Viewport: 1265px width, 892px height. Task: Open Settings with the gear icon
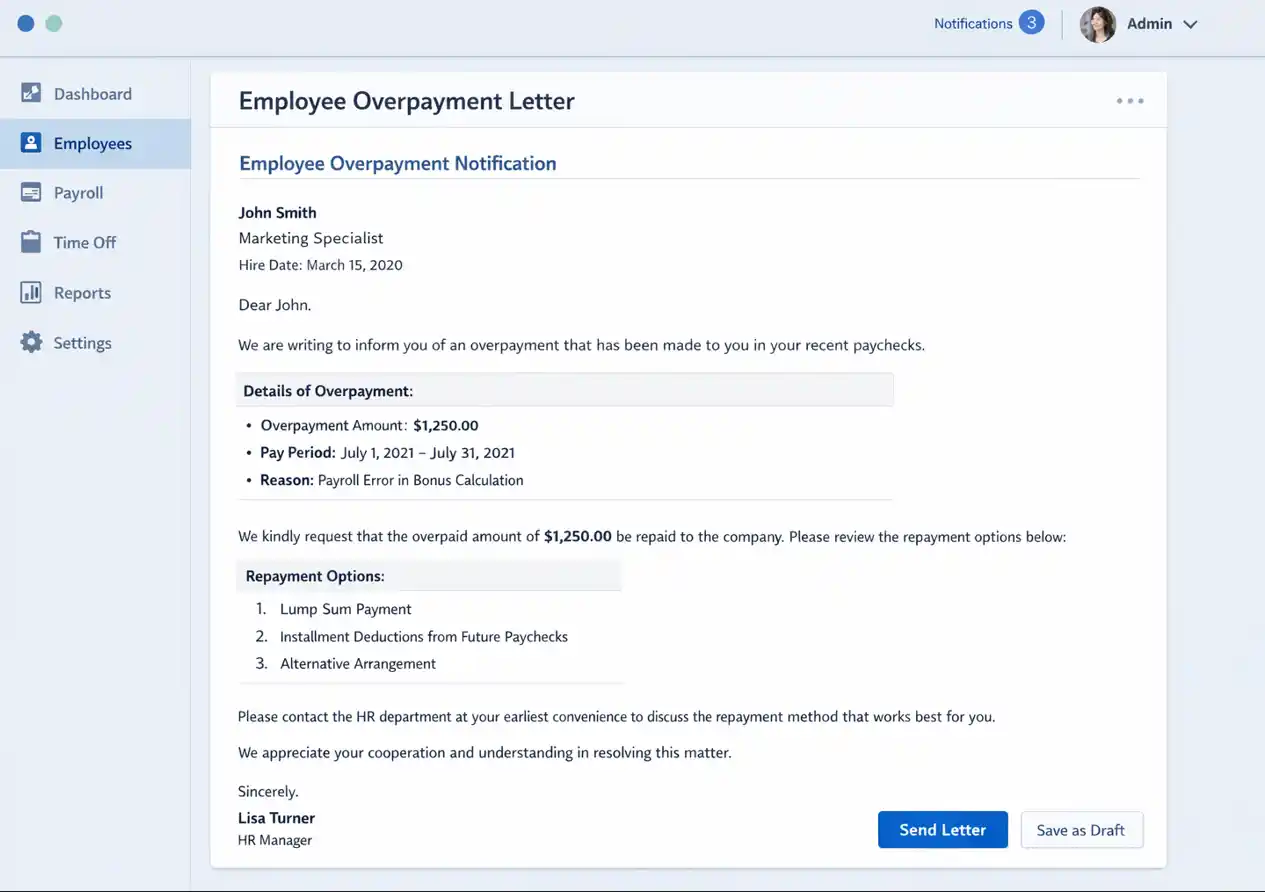31,342
